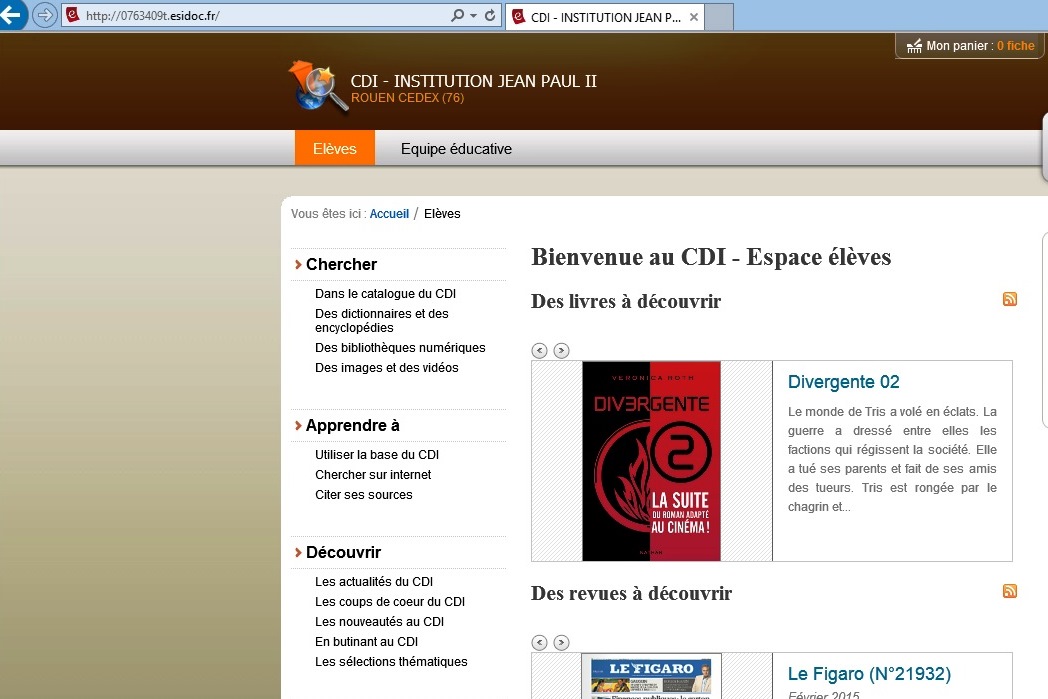The image size is (1048, 699).
Task: Open 'Les actualités du CDI'
Action: (x=374, y=581)
